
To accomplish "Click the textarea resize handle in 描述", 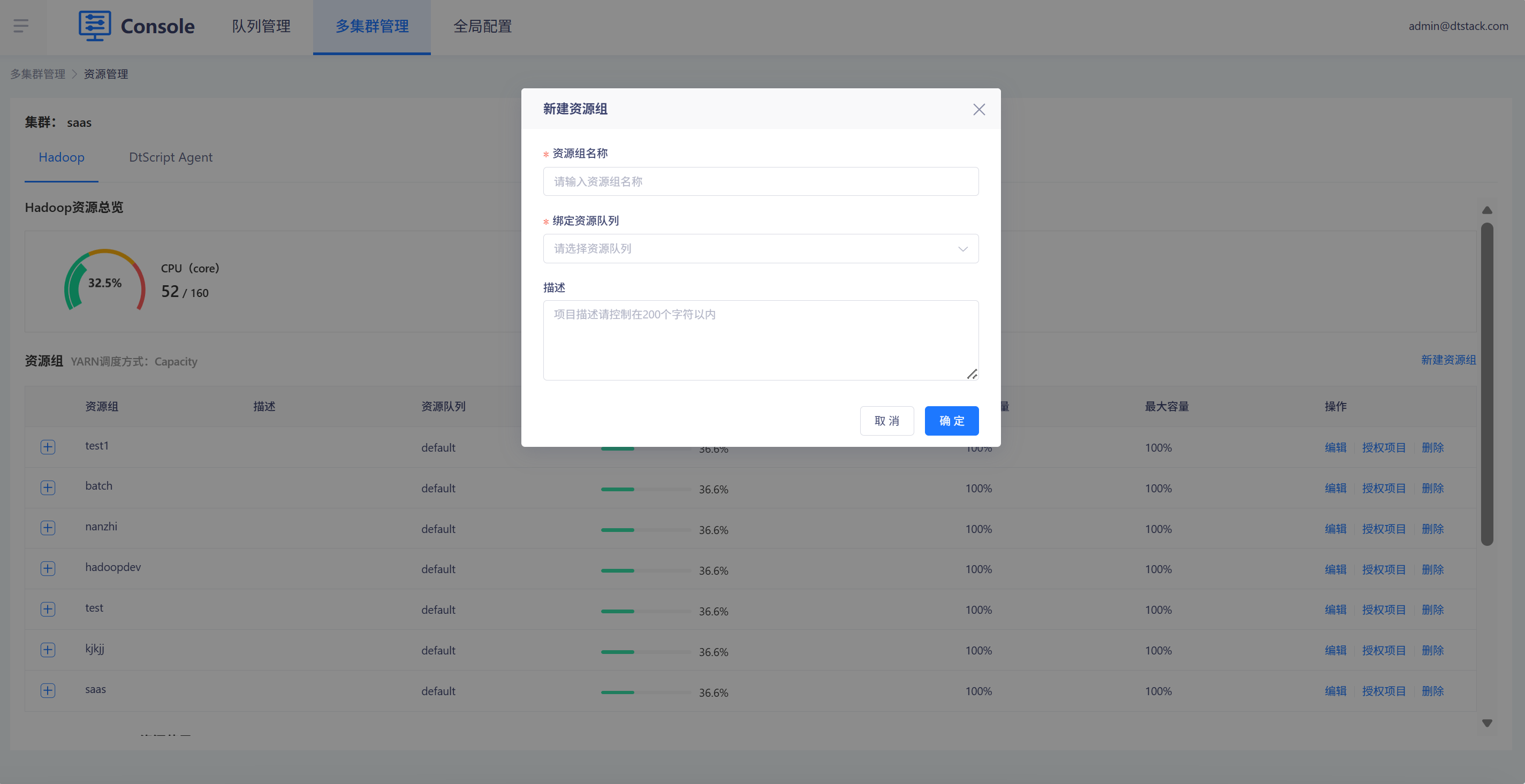I will 972,374.
